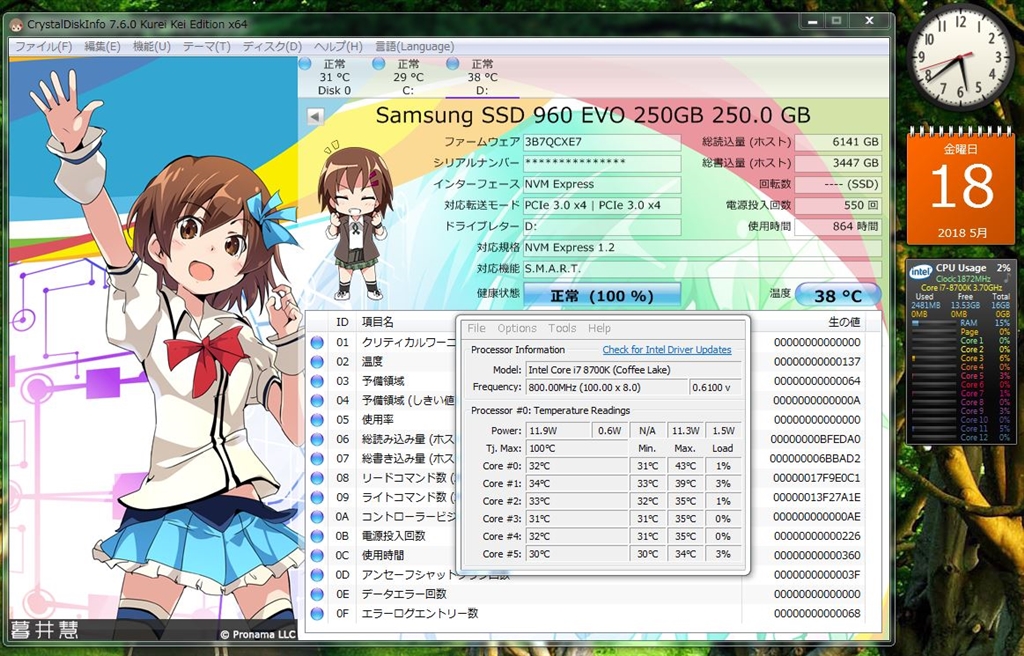1024x656 pixels.
Task: Open the ディスク(D) menu
Action: click(272, 46)
